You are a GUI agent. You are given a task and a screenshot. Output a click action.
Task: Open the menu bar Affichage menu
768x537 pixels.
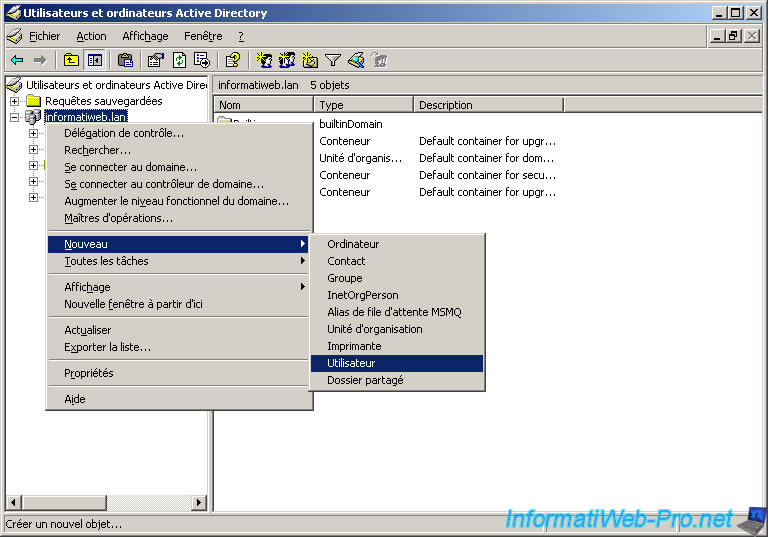[x=145, y=36]
